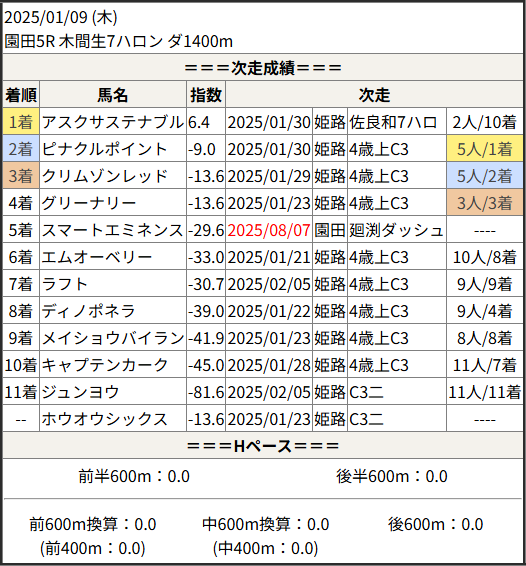
Task: Select the yellow 5人/1着 result cell
Action: point(484,149)
